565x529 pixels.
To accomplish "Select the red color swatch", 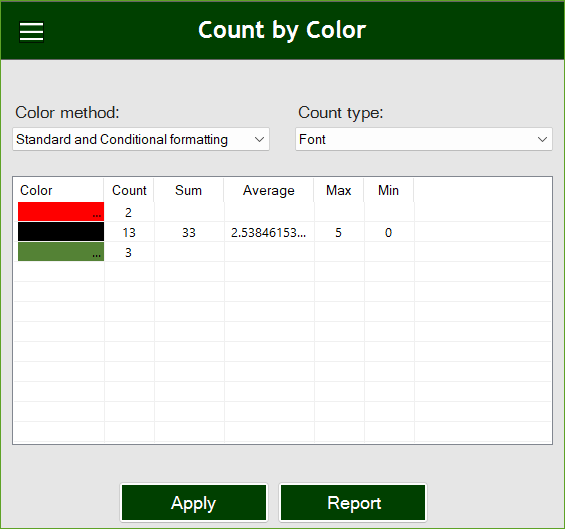I will click(61, 212).
